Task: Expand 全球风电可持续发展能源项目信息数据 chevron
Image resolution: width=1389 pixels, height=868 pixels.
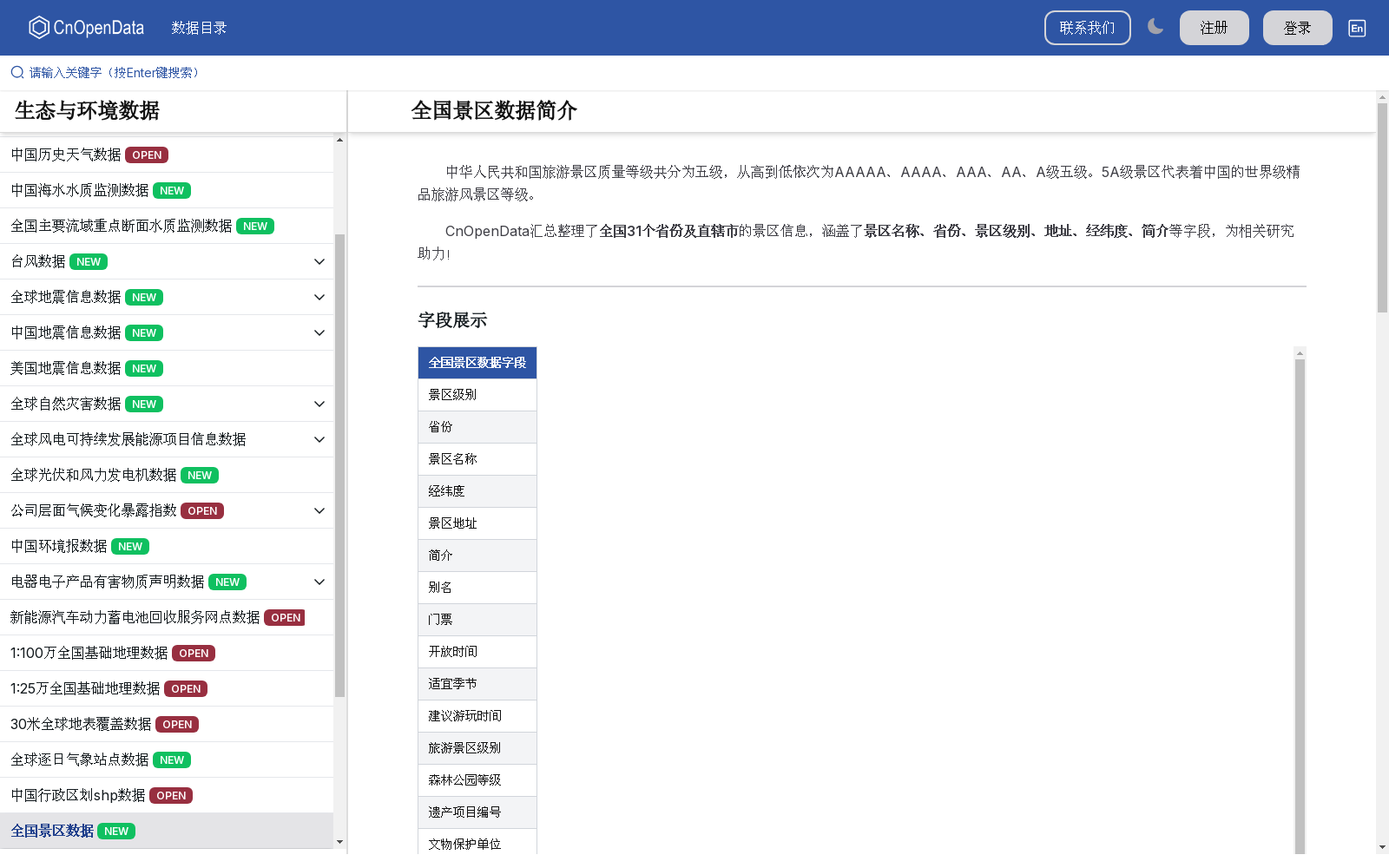Action: (x=319, y=439)
